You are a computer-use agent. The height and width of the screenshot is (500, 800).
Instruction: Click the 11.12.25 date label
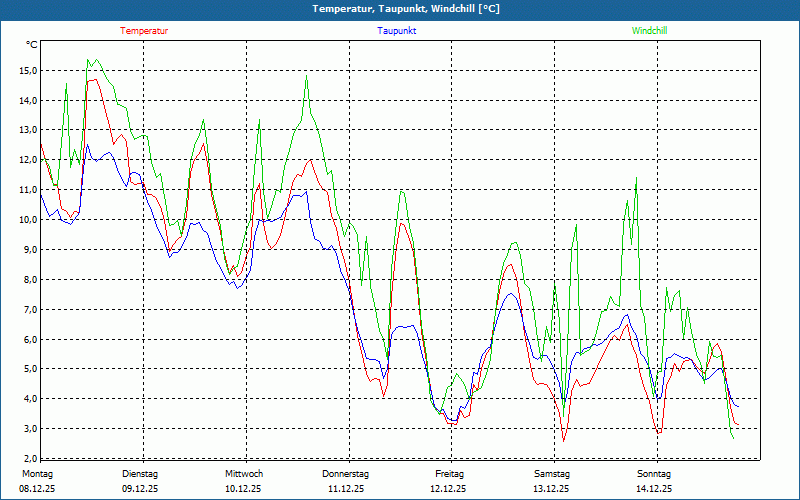[347, 489]
